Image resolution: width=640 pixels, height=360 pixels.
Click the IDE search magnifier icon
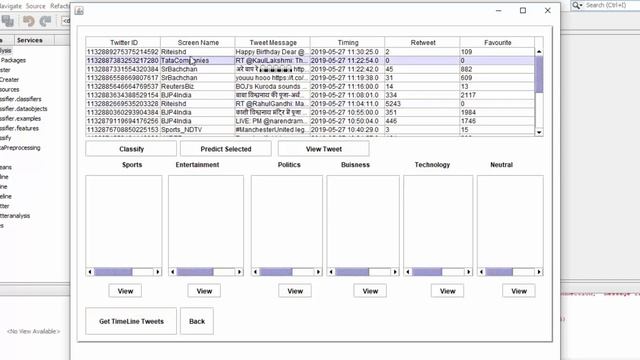coord(577,5)
